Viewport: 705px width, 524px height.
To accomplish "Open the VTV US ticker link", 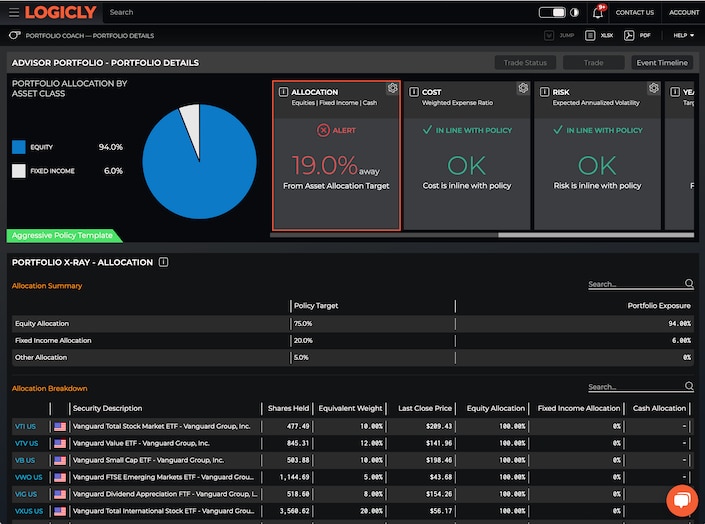I will [x=27, y=443].
